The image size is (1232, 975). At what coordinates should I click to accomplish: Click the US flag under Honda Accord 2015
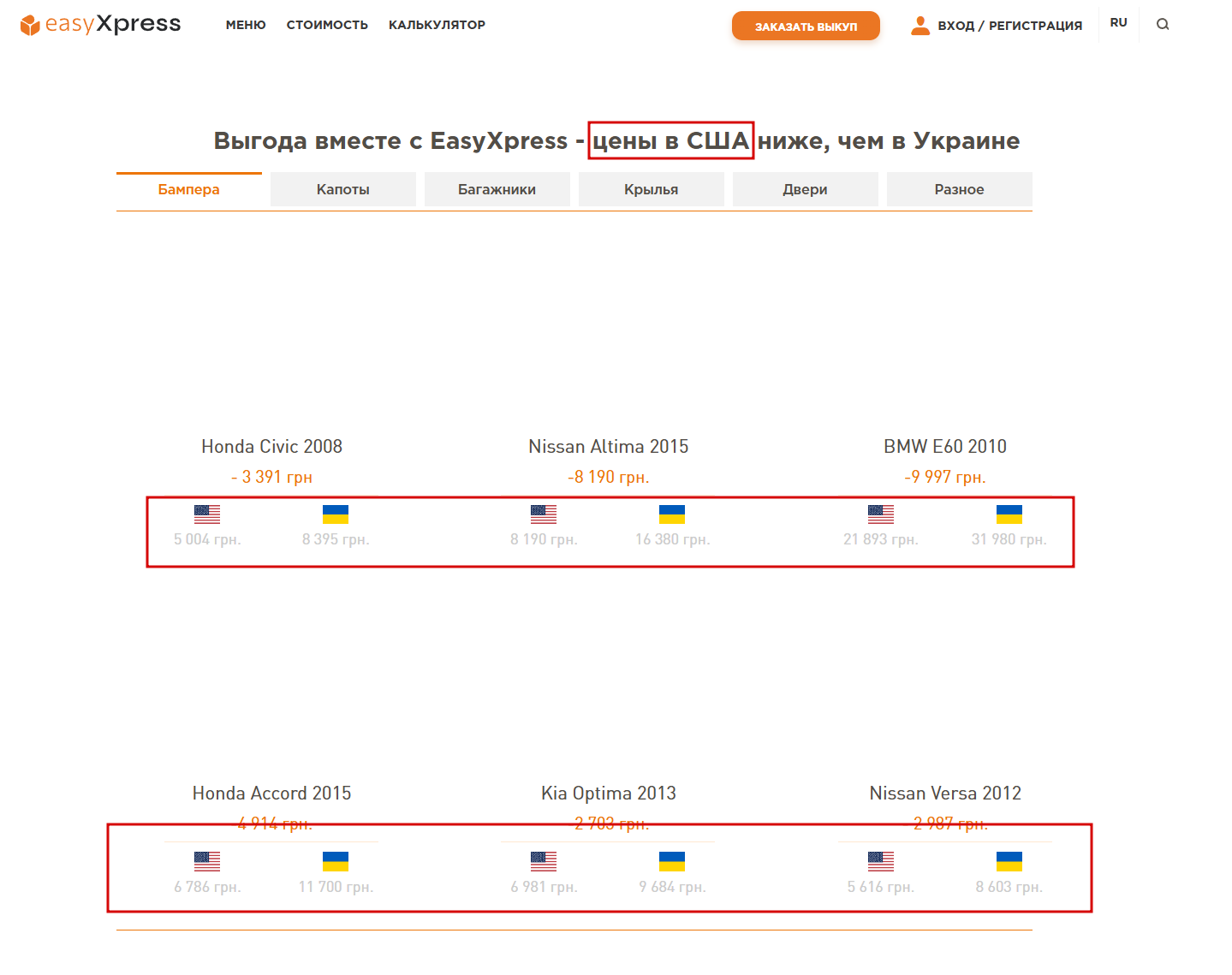(x=207, y=861)
